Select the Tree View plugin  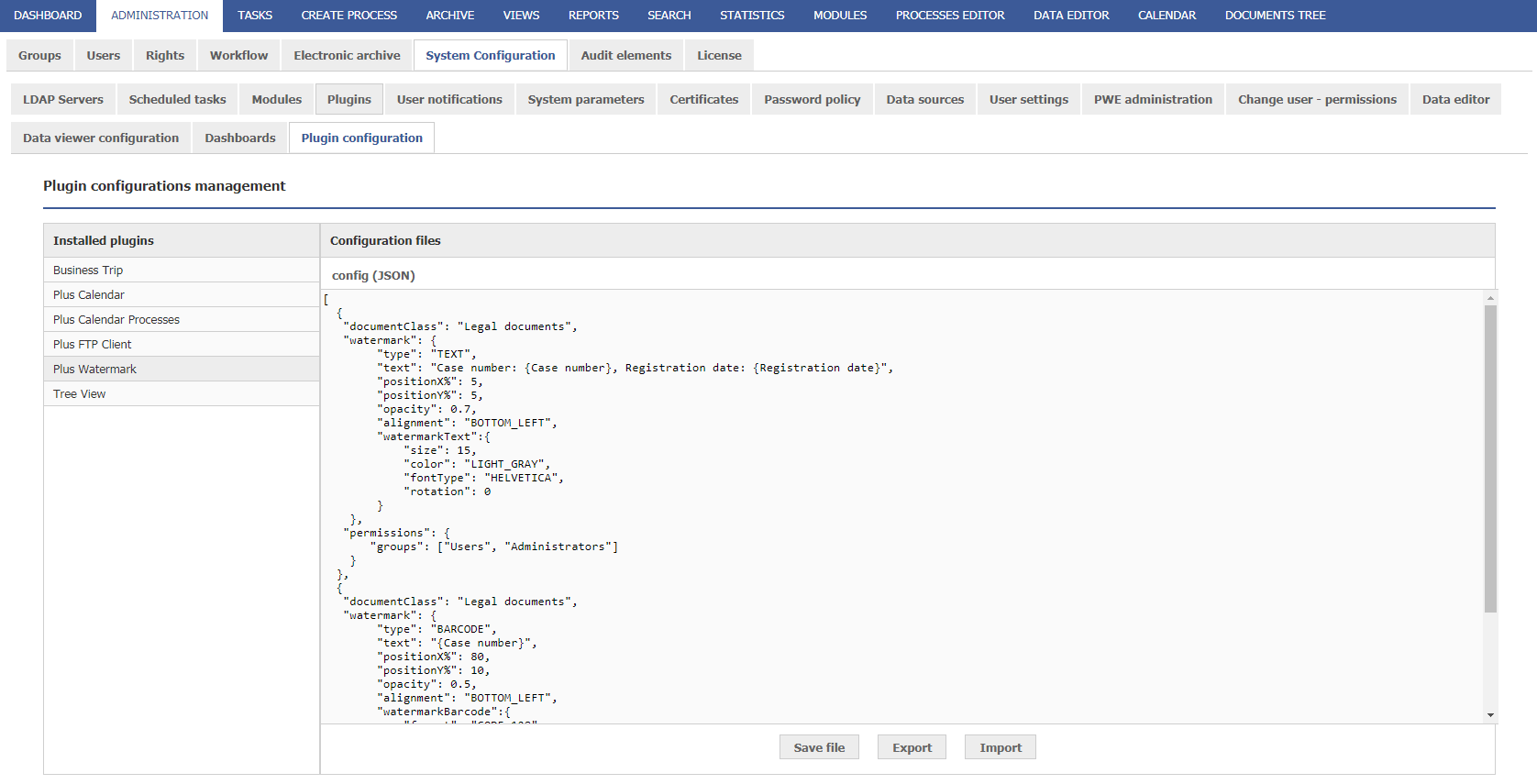(x=80, y=393)
